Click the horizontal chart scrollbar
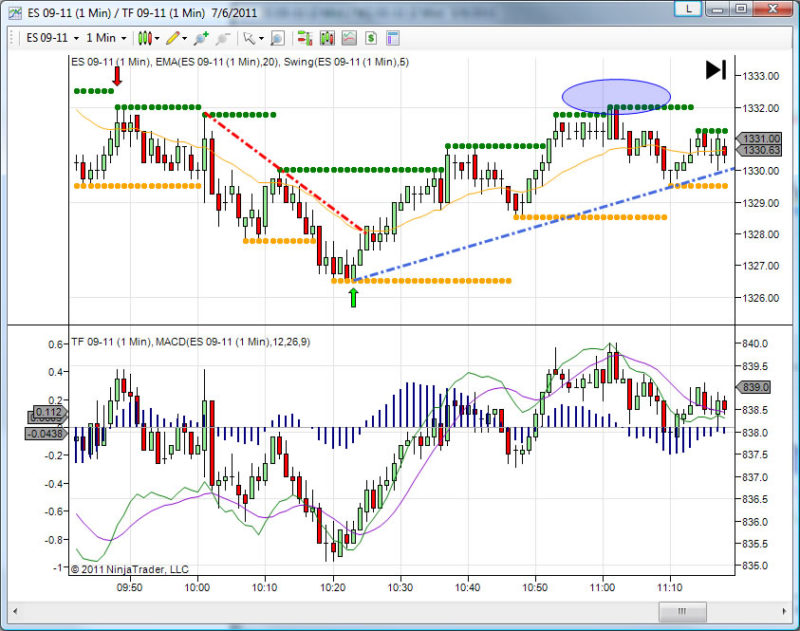This screenshot has width=800, height=631. pyautogui.click(x=680, y=611)
